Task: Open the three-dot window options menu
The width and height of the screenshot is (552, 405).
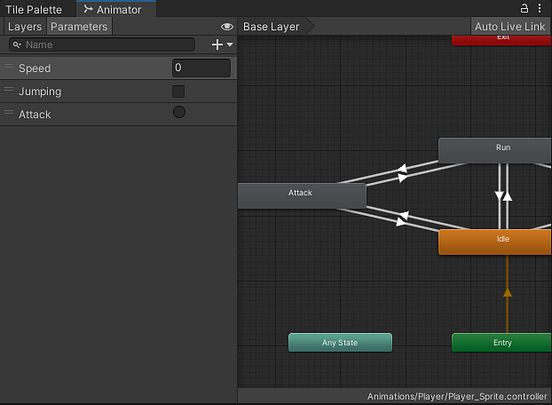Action: 540,8
